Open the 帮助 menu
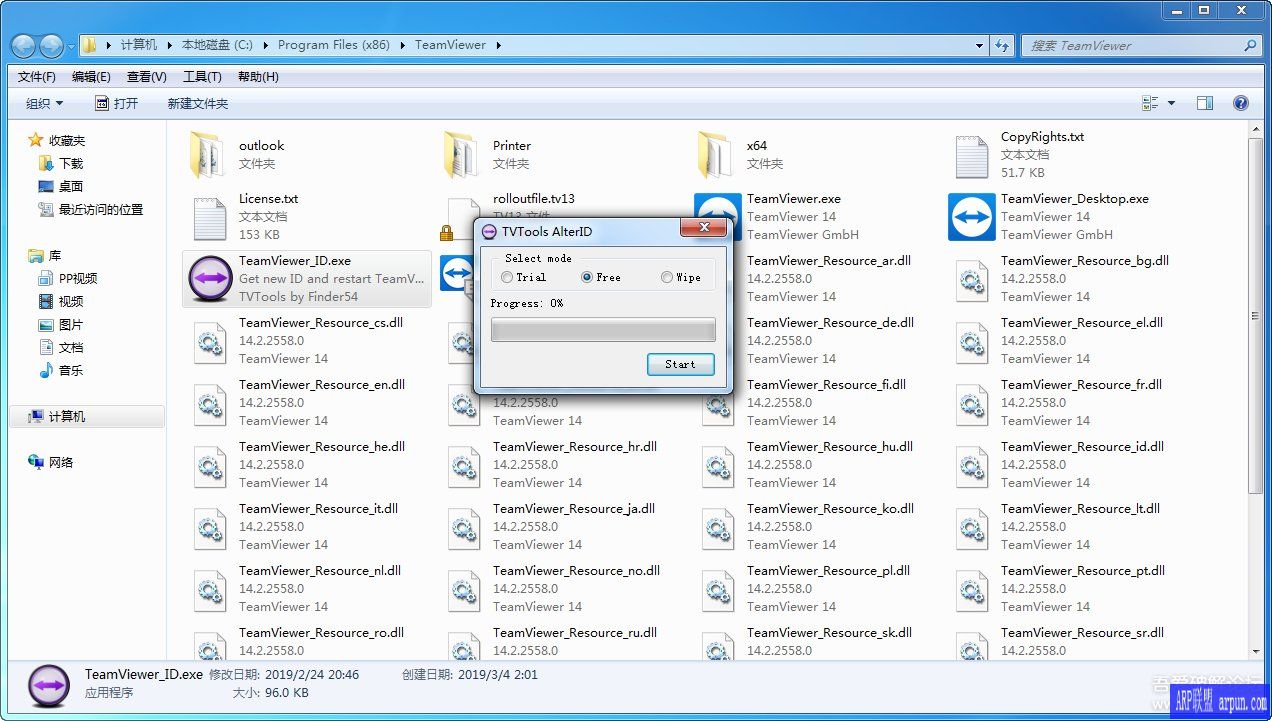Screen dimensions: 1272x721 [258, 76]
